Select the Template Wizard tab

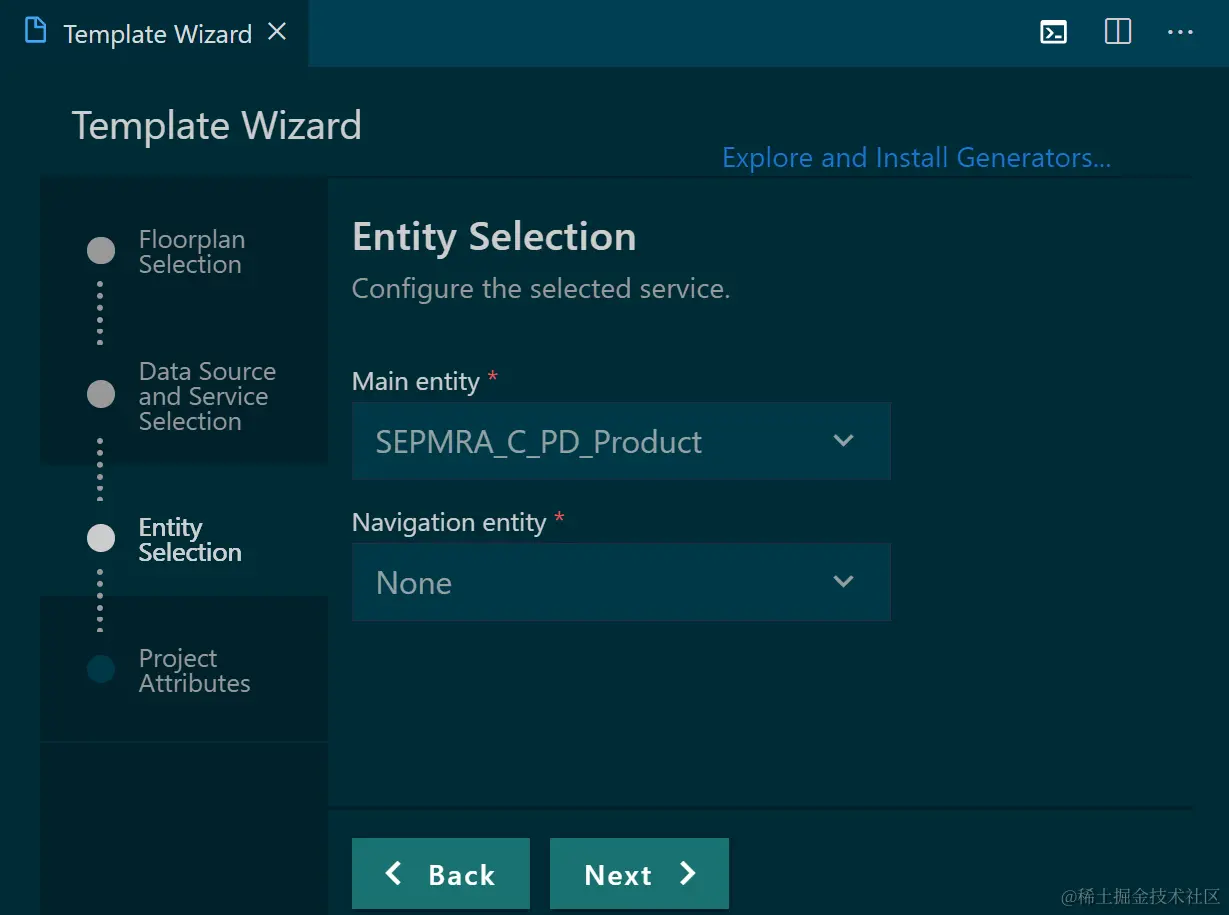click(157, 34)
